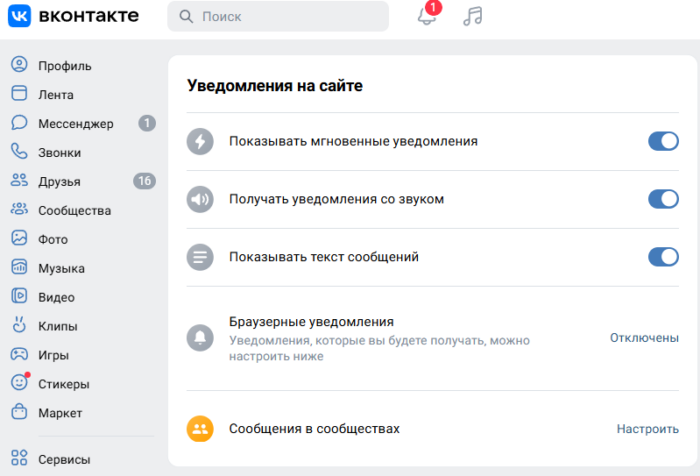Click the Друзья counter badge 16
This screenshot has height=476, width=700.
[x=144, y=181]
